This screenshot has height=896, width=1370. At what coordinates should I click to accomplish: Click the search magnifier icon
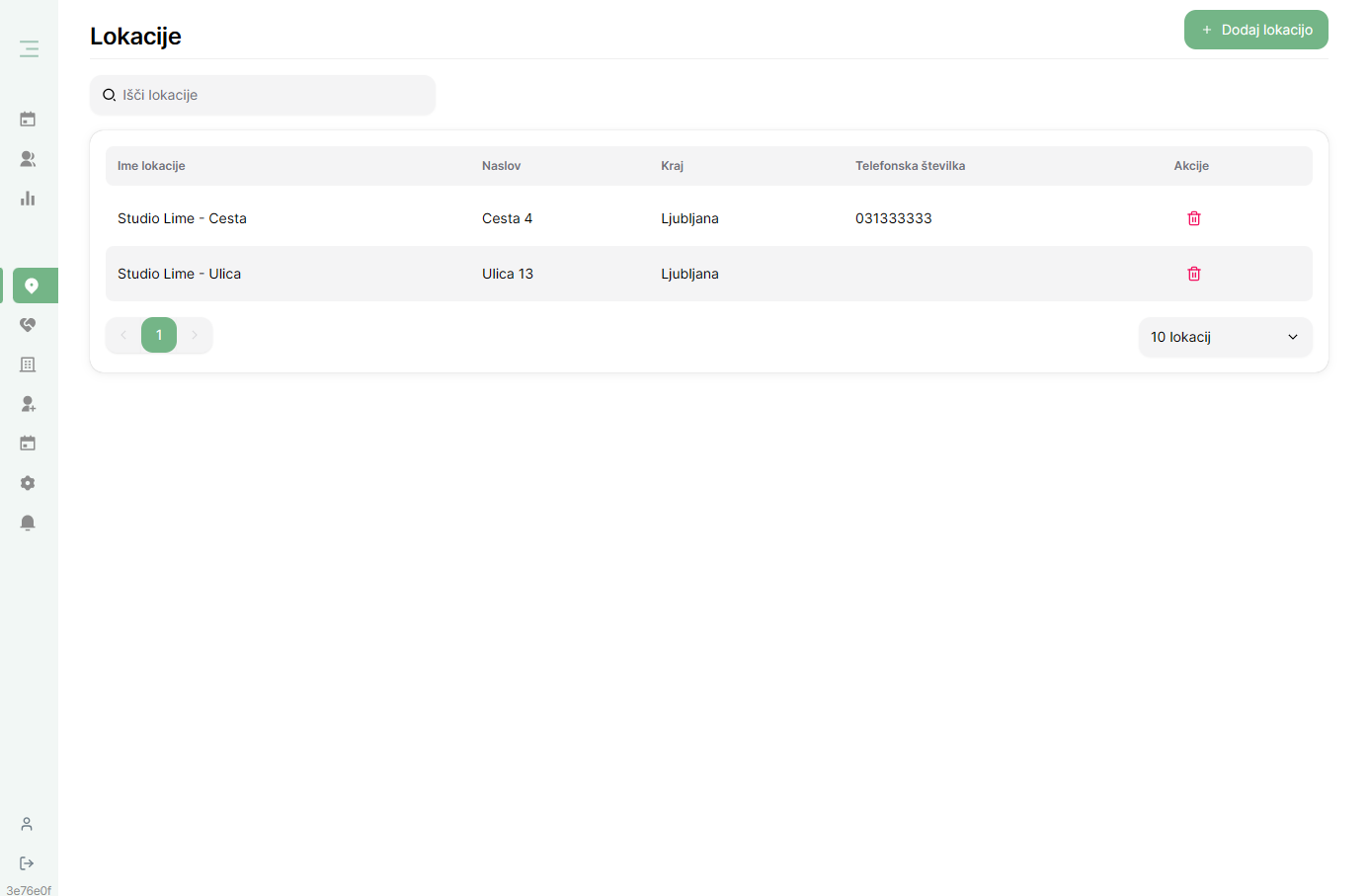click(110, 95)
